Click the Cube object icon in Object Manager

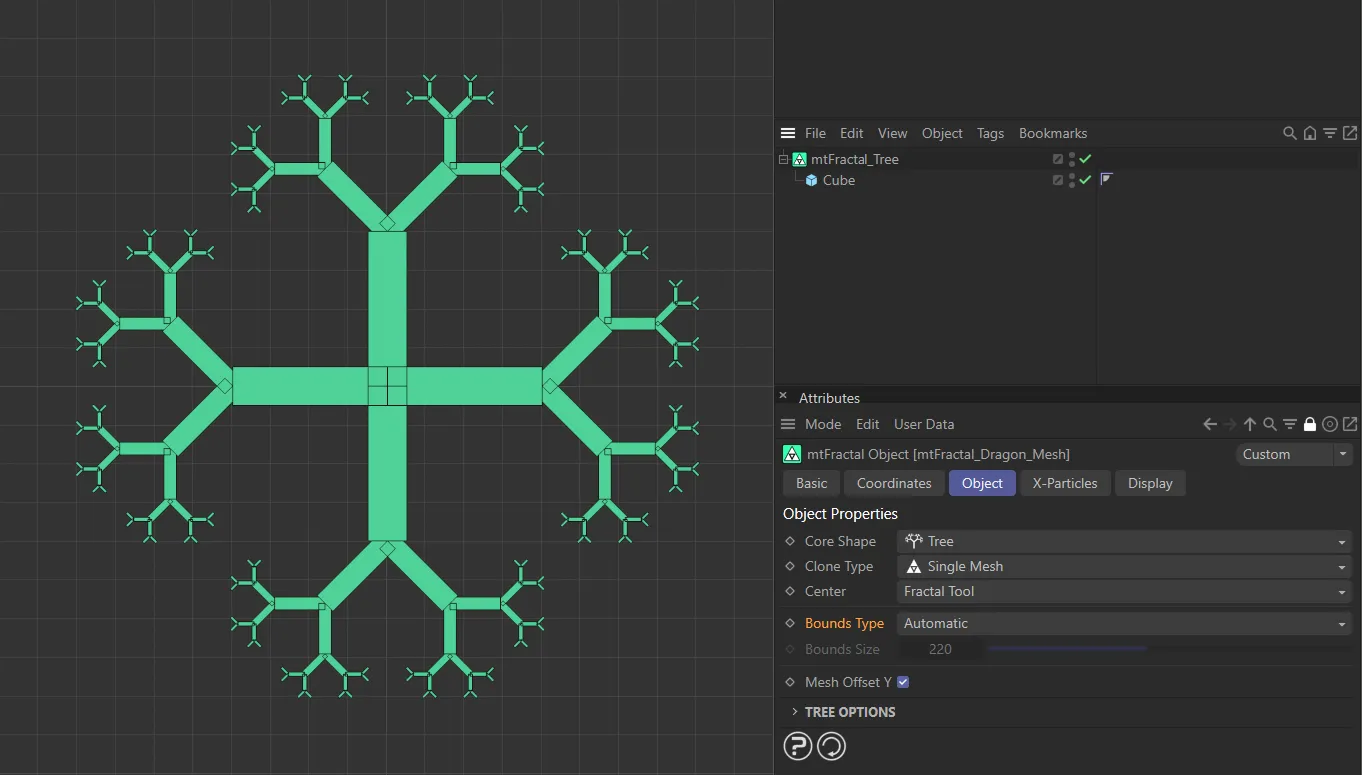tap(811, 180)
